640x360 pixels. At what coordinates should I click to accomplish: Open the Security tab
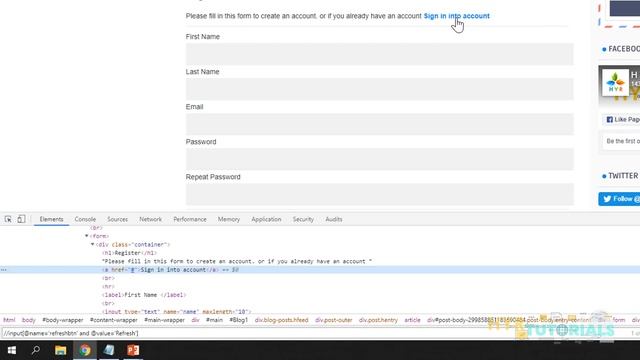tap(303, 219)
